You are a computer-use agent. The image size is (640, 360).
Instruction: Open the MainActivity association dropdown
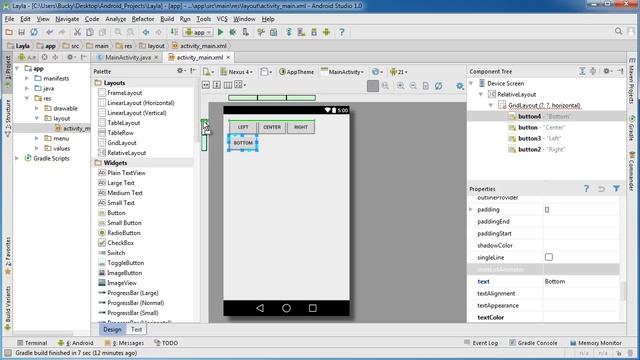coord(342,72)
